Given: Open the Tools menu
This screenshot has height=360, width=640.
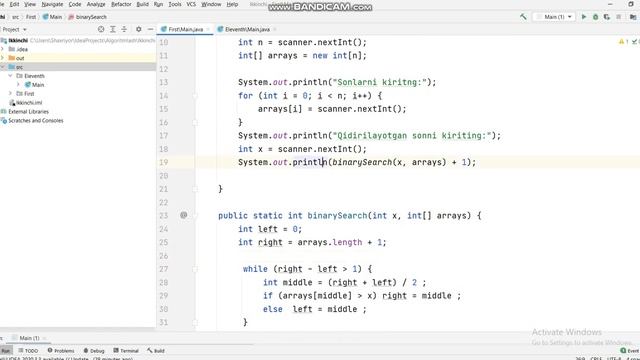Looking at the screenshot, I should coord(175,4).
